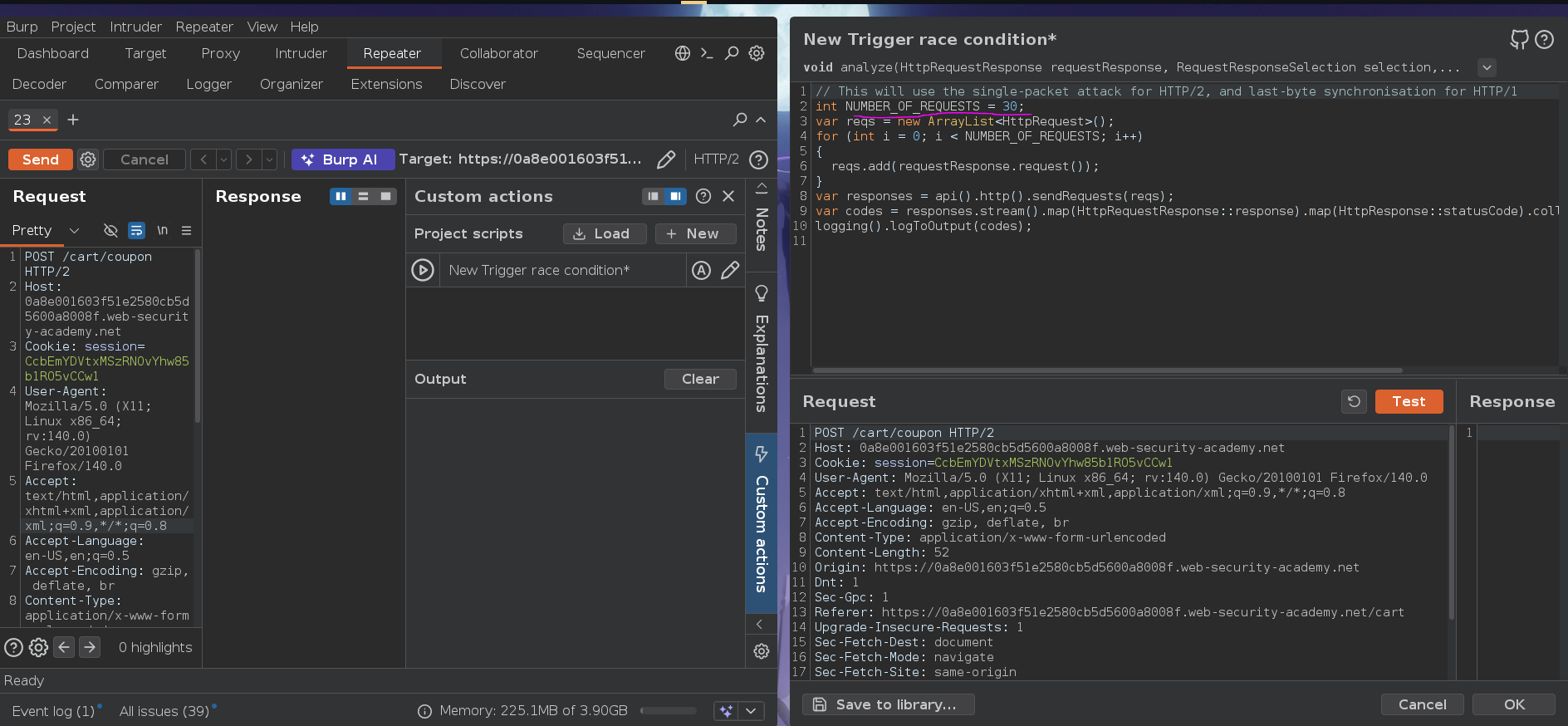Run the New Trigger race condition script
This screenshot has height=726, width=1568.
[423, 270]
